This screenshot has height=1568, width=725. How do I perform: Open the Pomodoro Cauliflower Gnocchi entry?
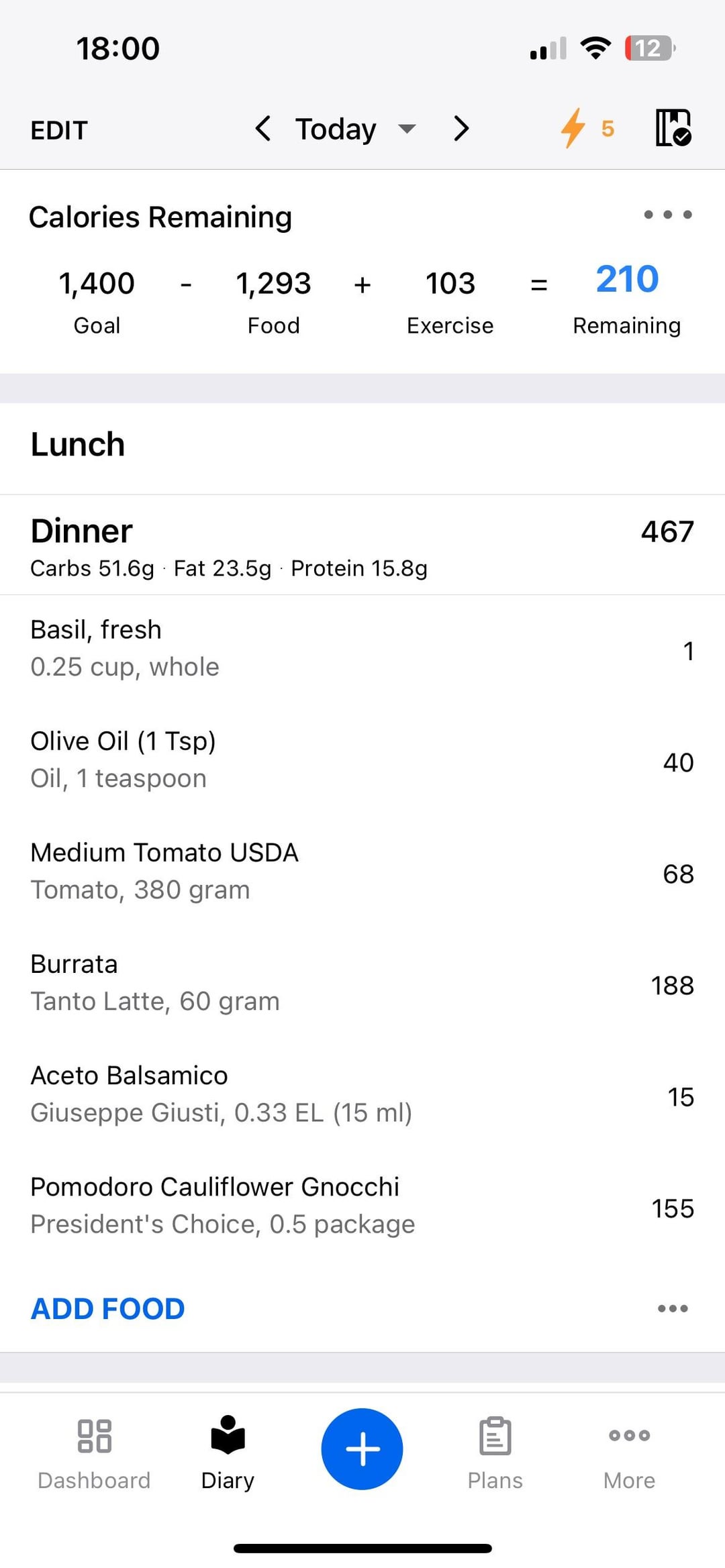click(362, 1206)
